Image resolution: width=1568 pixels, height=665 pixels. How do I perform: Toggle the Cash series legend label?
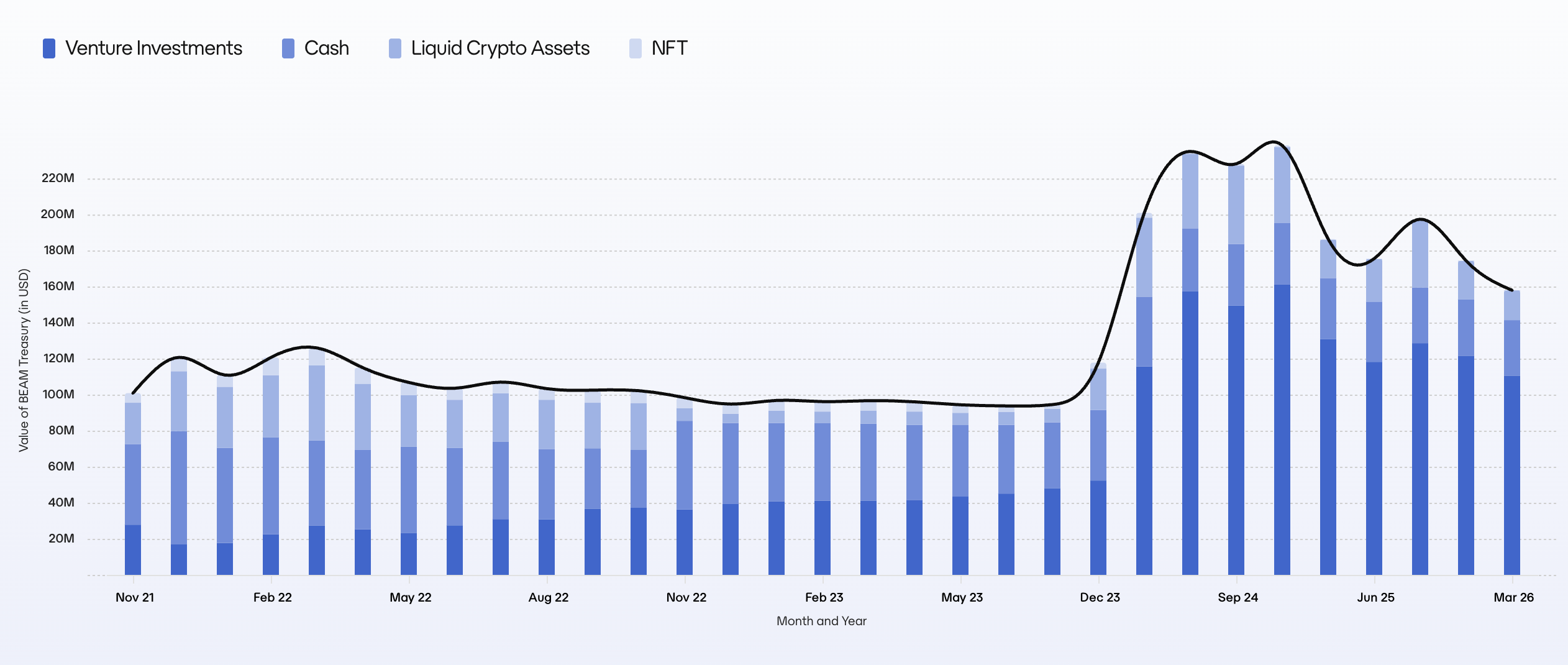(327, 48)
